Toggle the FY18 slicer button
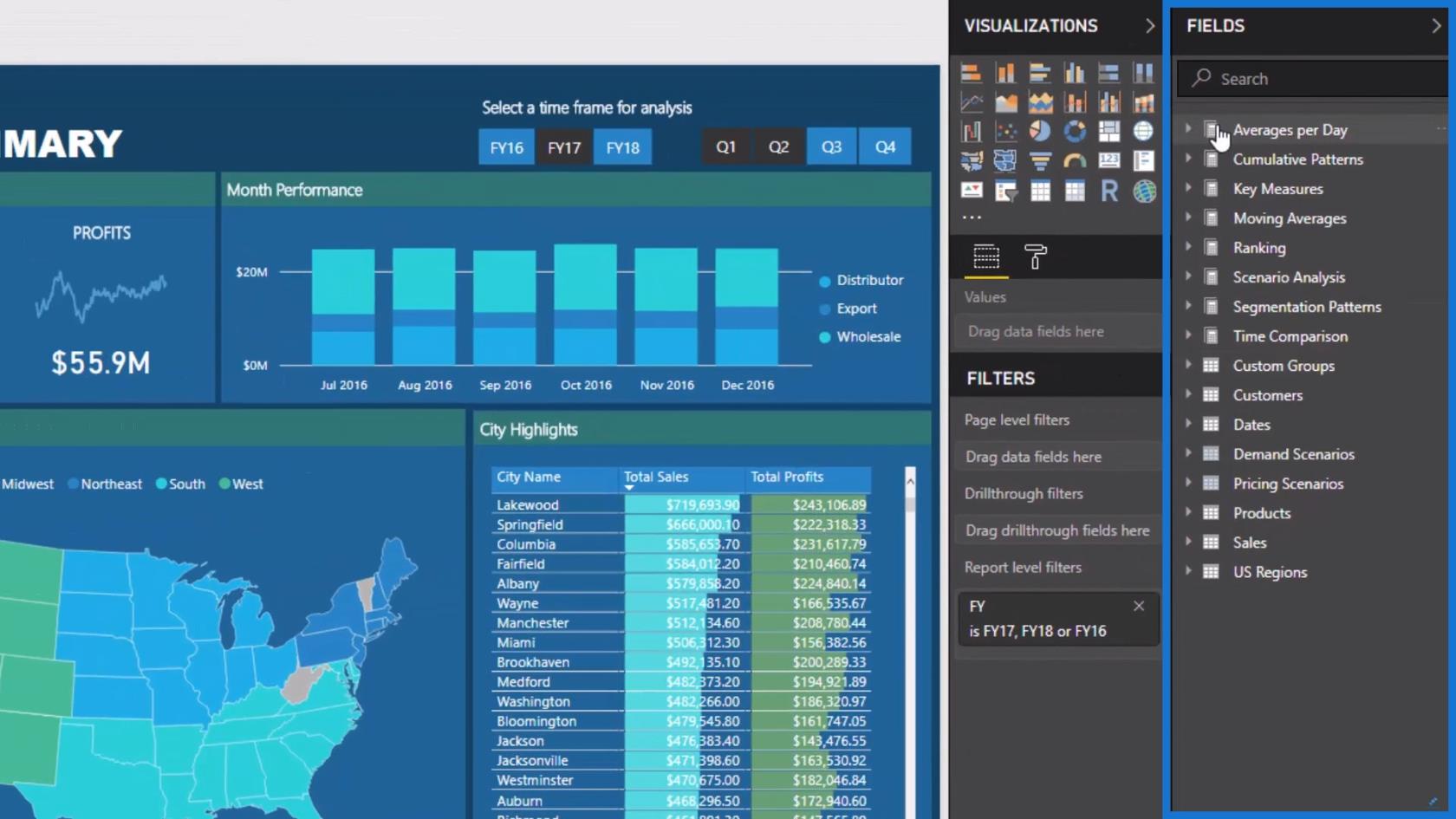The image size is (1456, 819). (622, 147)
